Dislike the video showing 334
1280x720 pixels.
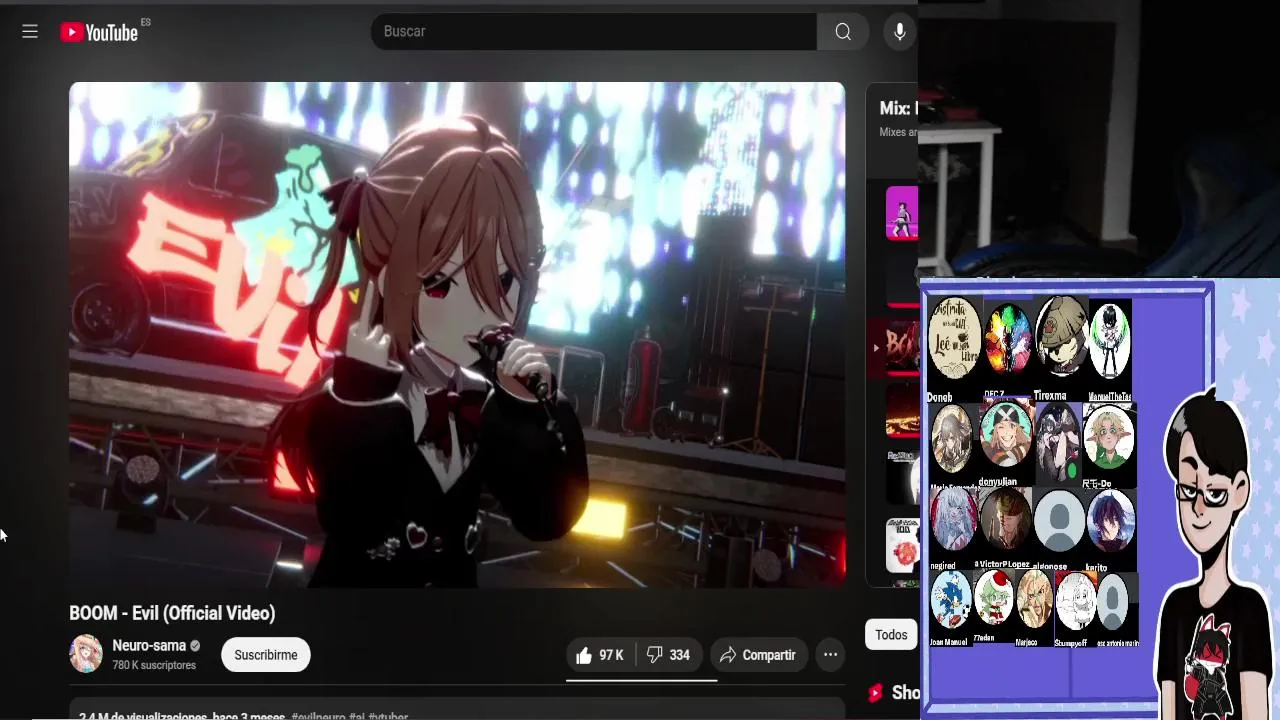click(668, 655)
